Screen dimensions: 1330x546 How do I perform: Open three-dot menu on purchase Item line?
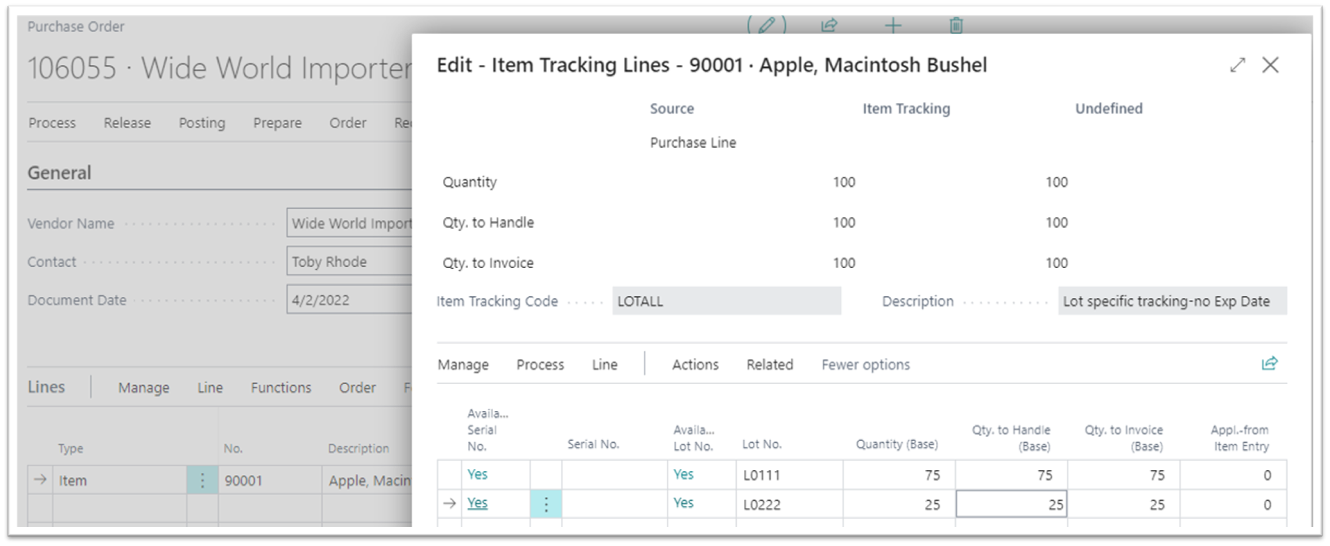pyautogui.click(x=202, y=481)
